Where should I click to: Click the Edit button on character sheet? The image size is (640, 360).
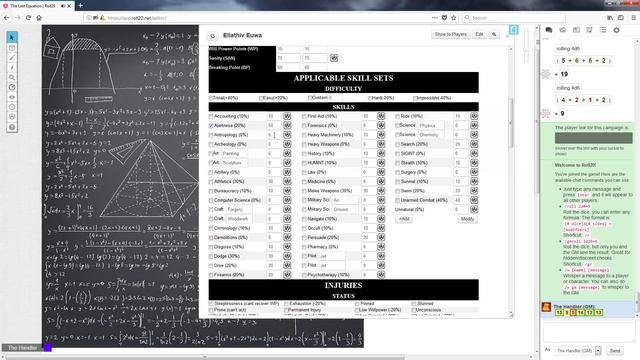479,34
